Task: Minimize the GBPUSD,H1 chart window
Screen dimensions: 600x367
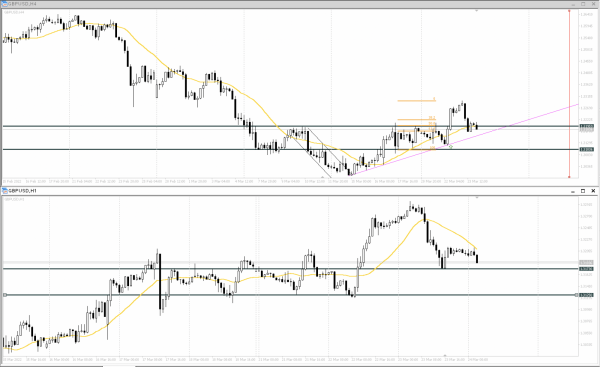Action: click(573, 191)
